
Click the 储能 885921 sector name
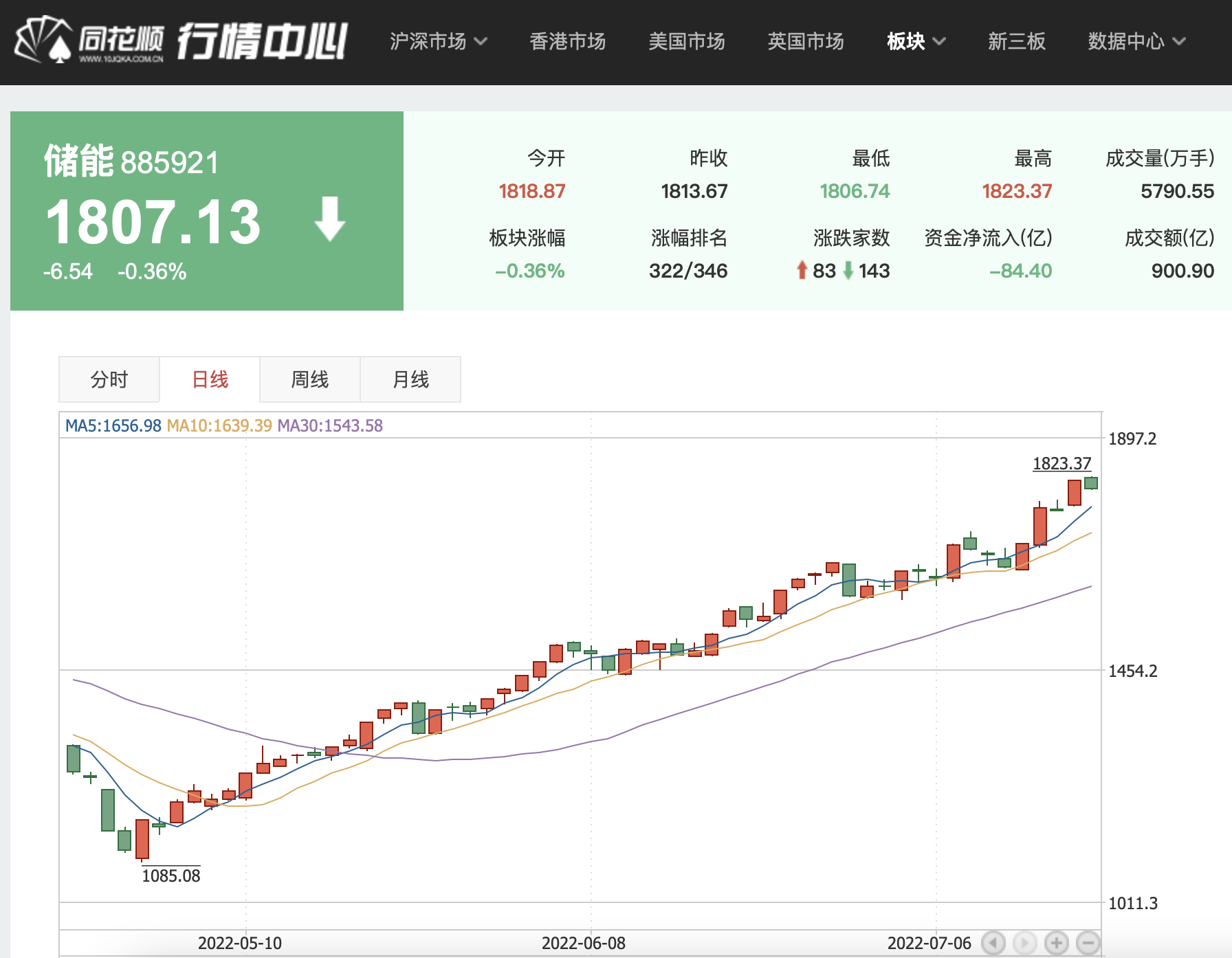click(131, 161)
